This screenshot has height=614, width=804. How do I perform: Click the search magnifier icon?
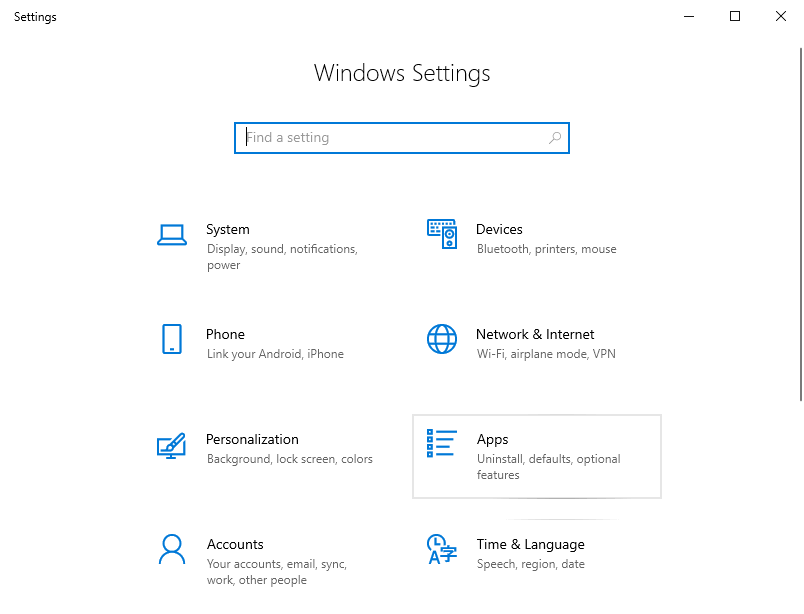(555, 138)
